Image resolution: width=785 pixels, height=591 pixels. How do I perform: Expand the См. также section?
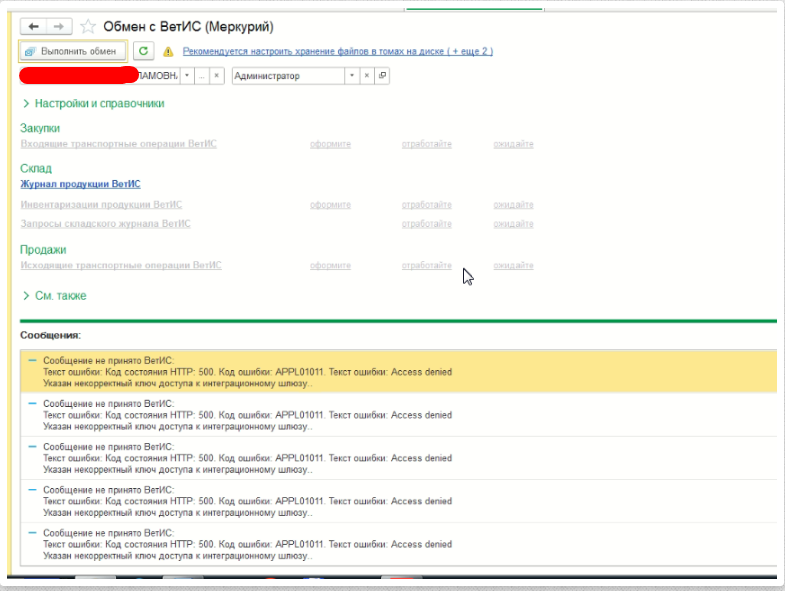[55, 296]
